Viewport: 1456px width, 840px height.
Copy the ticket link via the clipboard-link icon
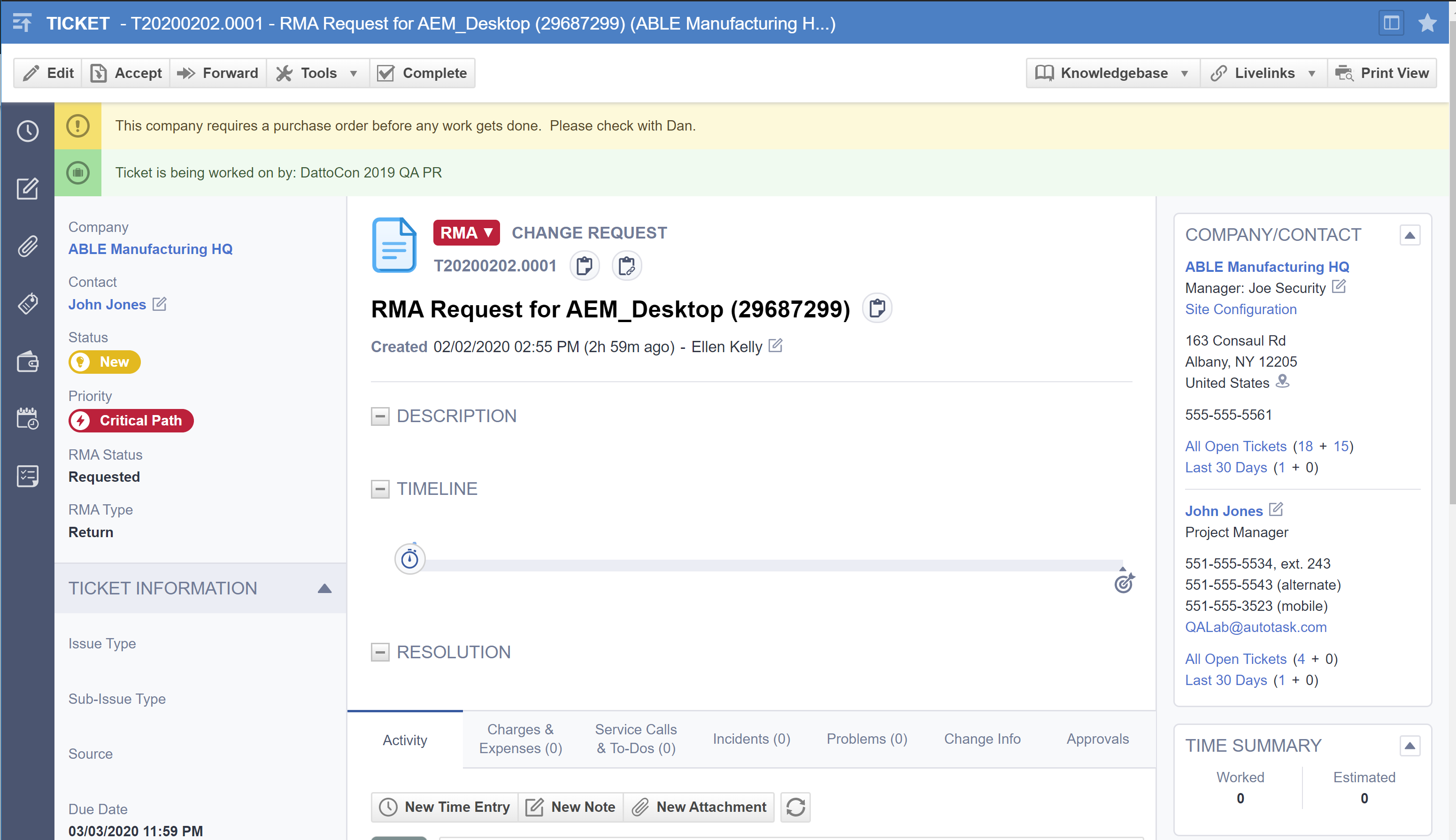tap(626, 266)
